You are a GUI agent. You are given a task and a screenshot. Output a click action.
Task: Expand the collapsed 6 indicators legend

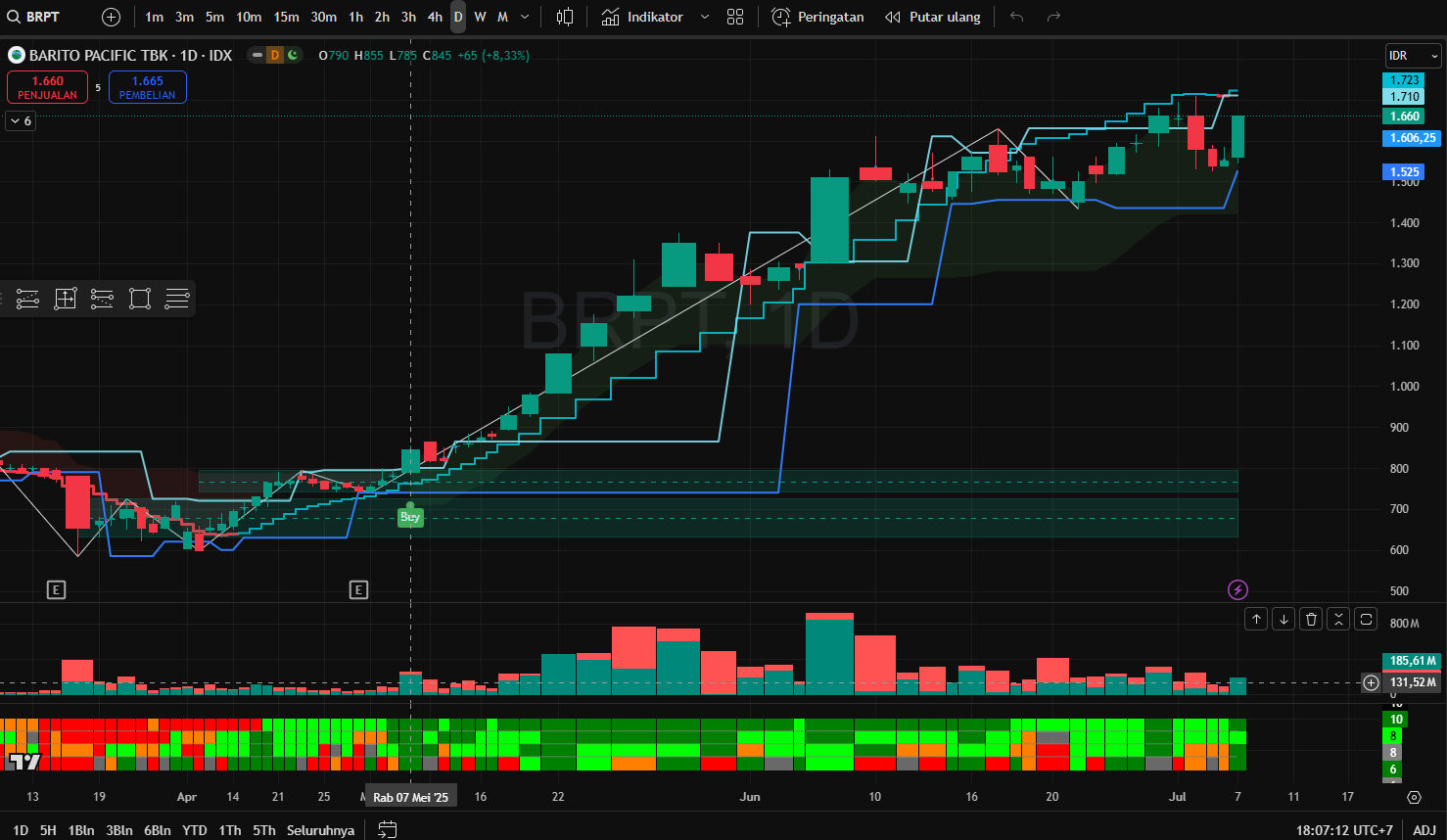21,120
